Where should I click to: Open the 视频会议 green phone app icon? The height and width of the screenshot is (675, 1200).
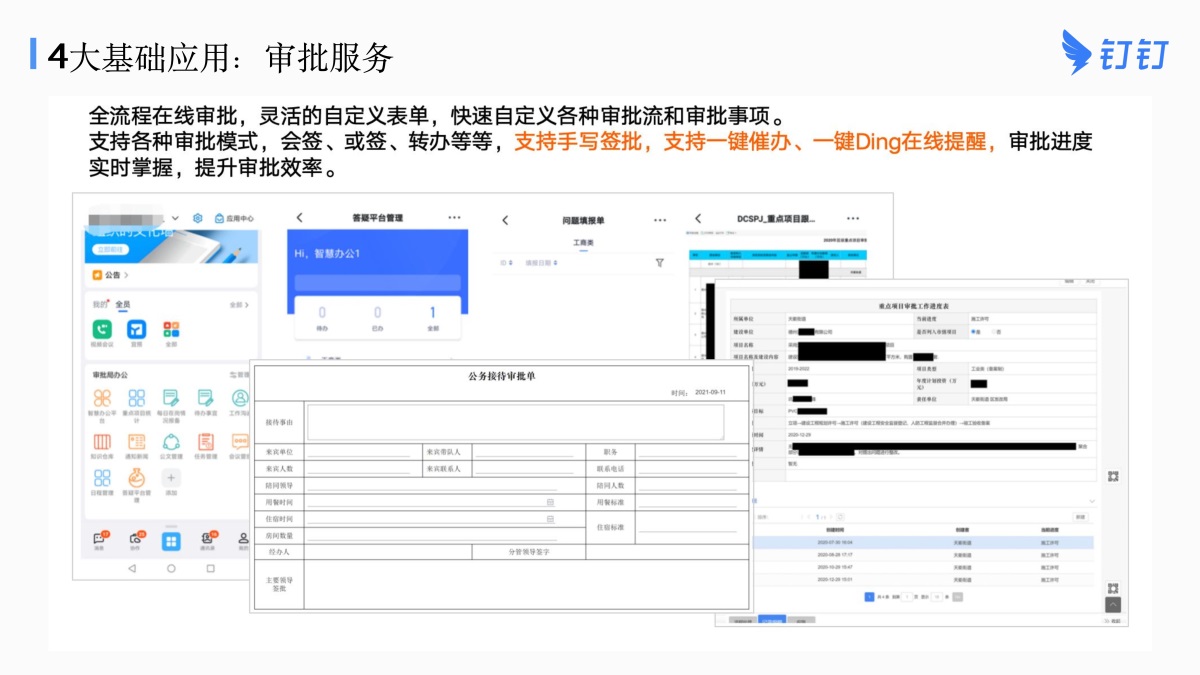(102, 329)
